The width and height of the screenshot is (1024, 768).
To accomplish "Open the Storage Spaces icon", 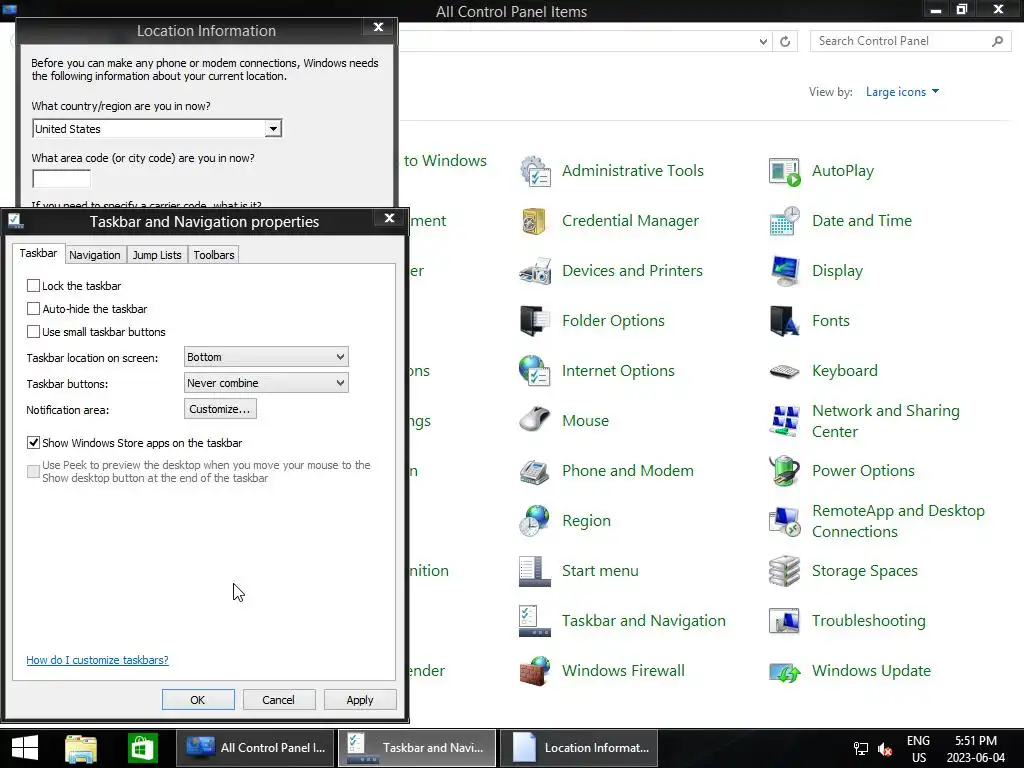I will 784,571.
